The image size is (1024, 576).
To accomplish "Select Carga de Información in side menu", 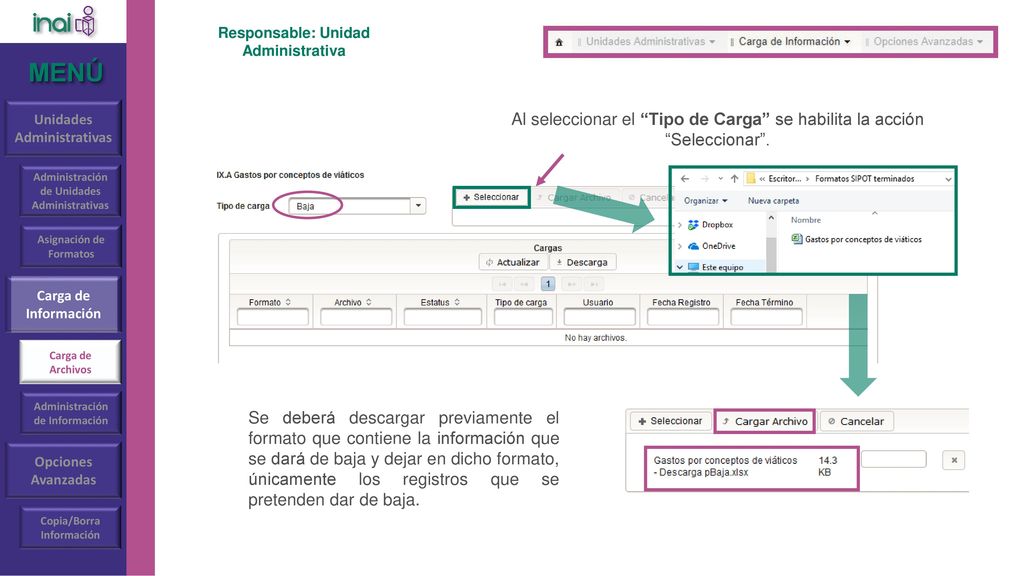I will pos(63,304).
